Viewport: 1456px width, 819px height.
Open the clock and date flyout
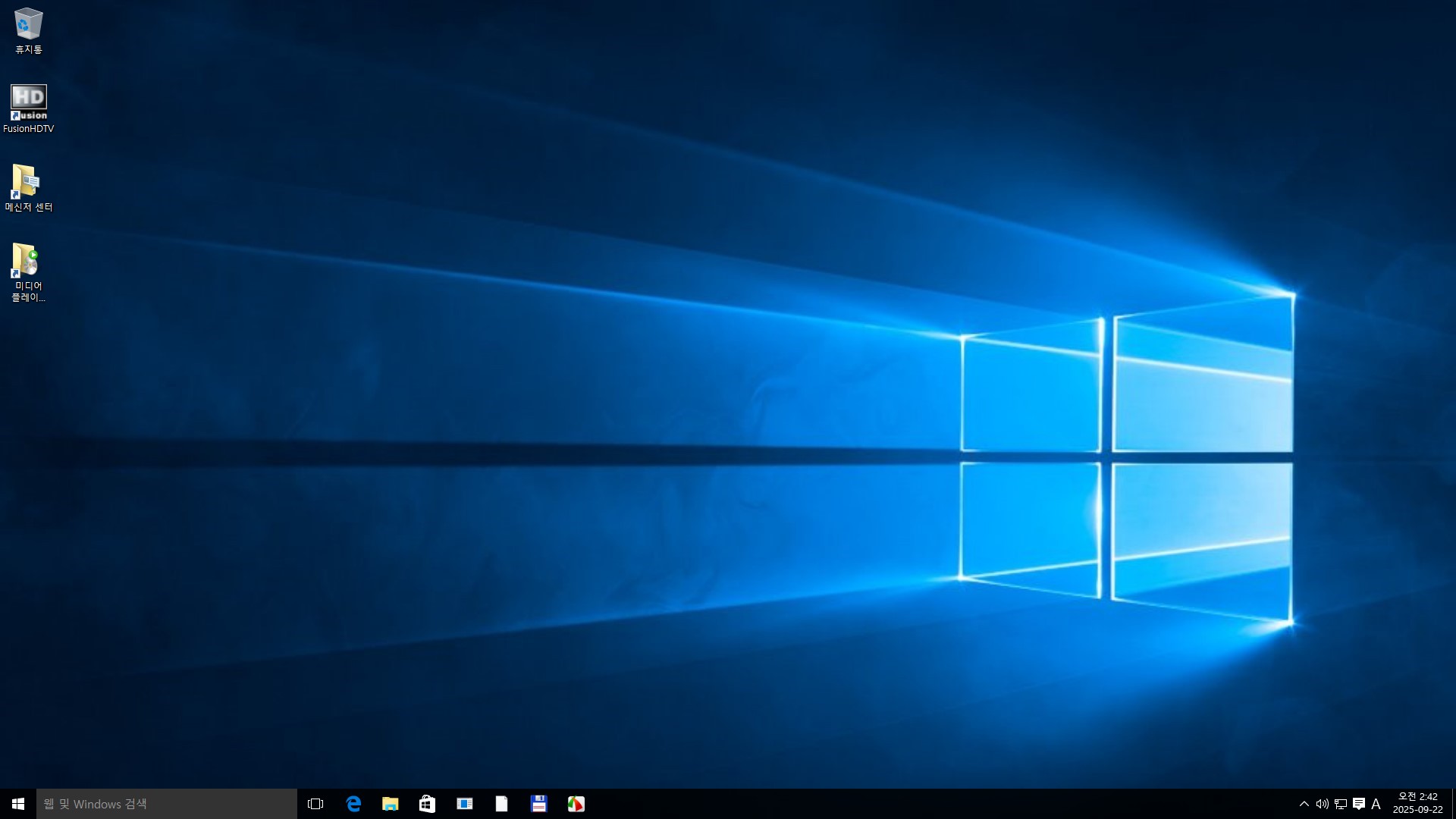point(1417,803)
